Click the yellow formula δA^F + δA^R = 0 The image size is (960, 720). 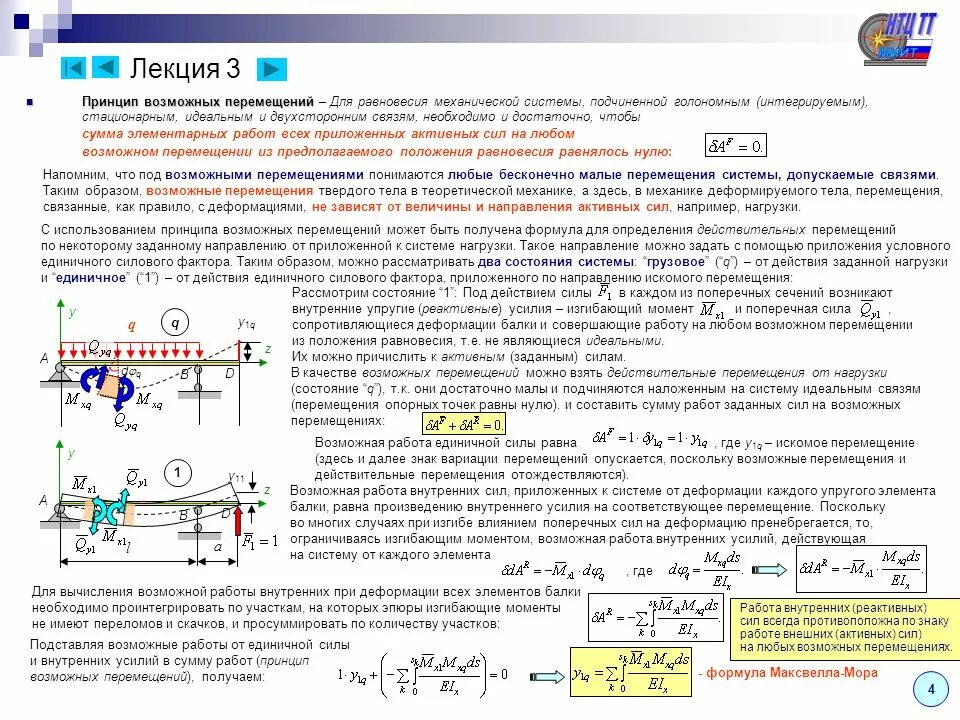(x=463, y=424)
